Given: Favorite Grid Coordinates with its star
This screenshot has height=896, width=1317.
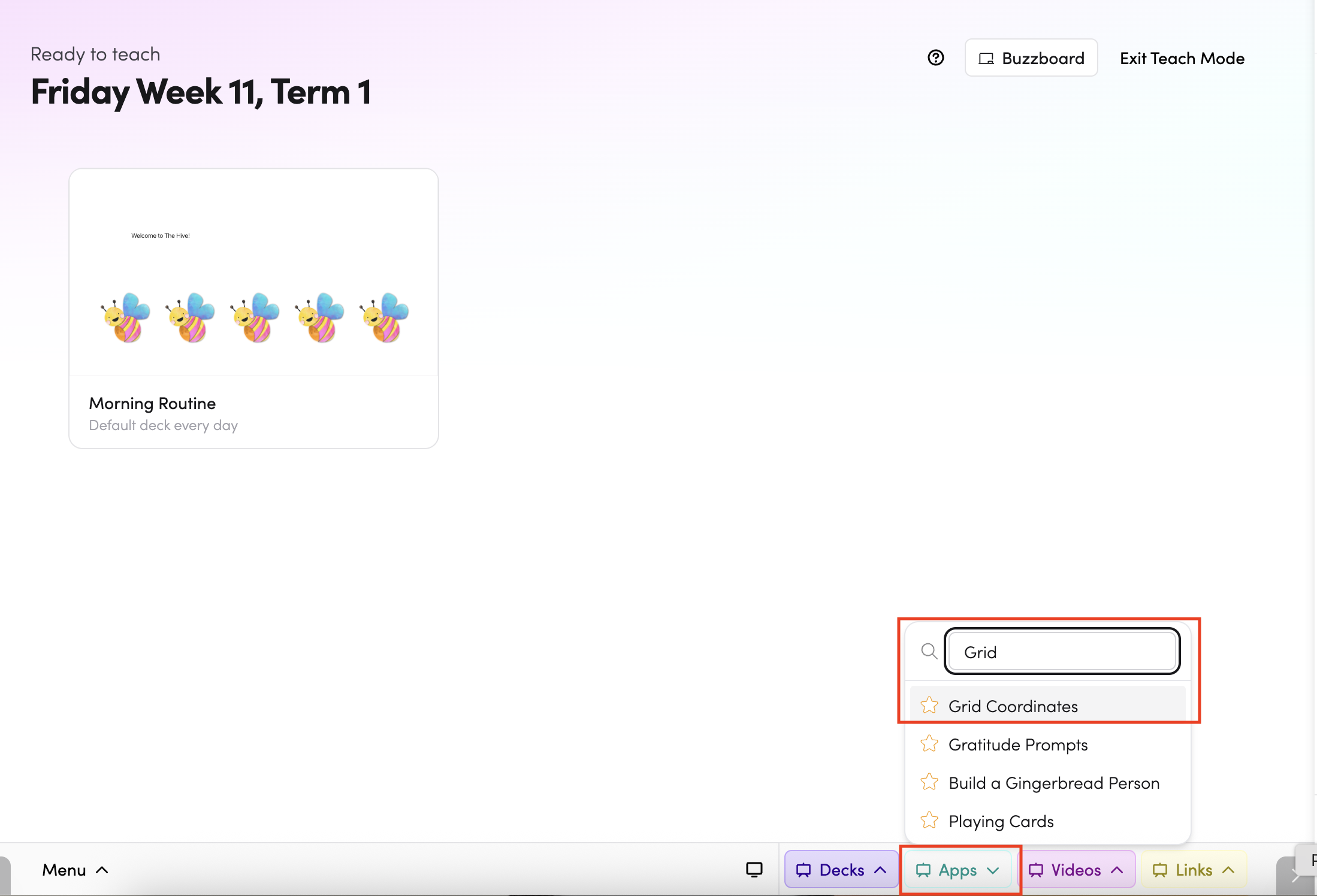Looking at the screenshot, I should 929,706.
